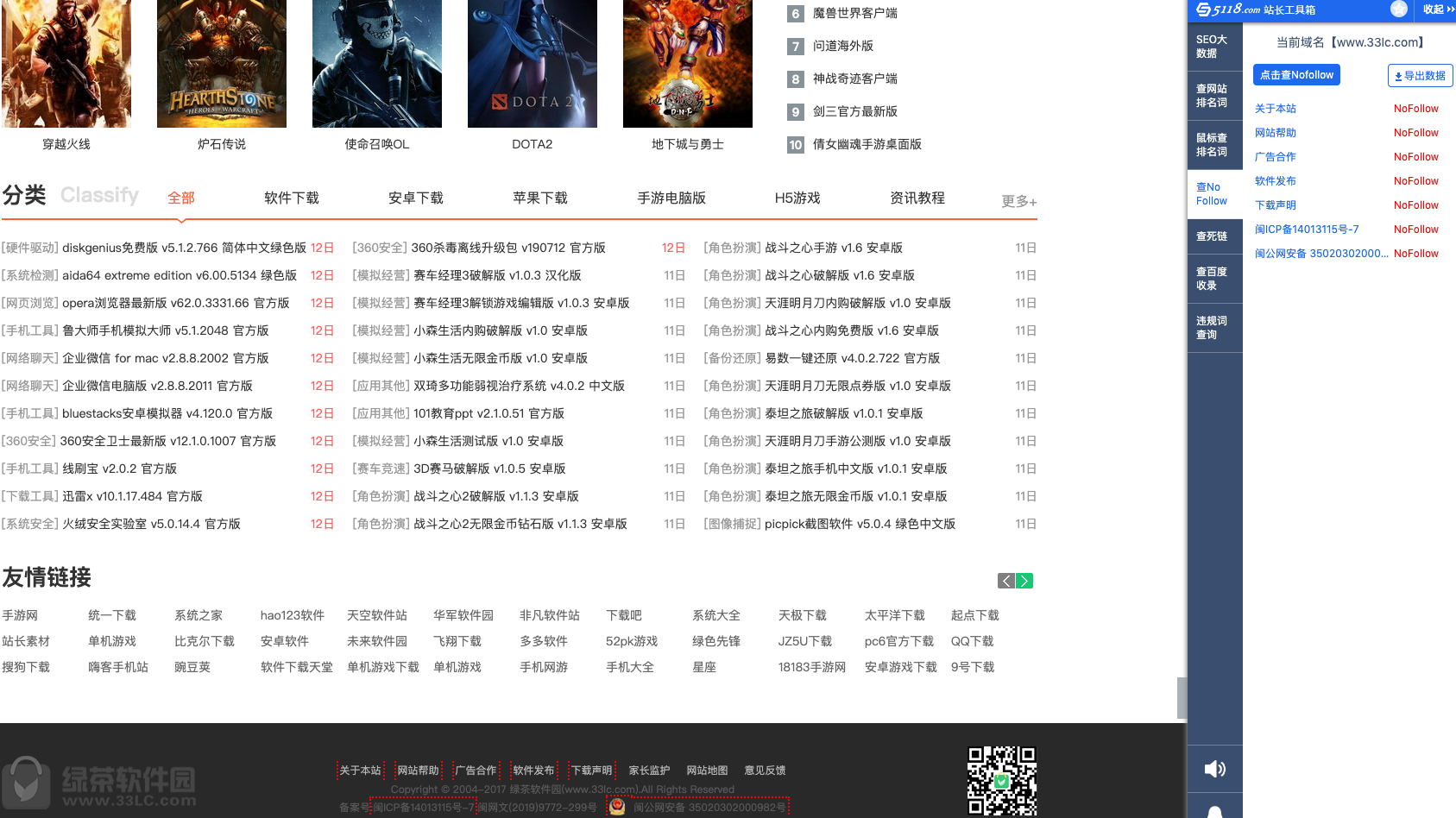Collapse the 5118 panel with 收起 button
1456x818 pixels.
1439,9
